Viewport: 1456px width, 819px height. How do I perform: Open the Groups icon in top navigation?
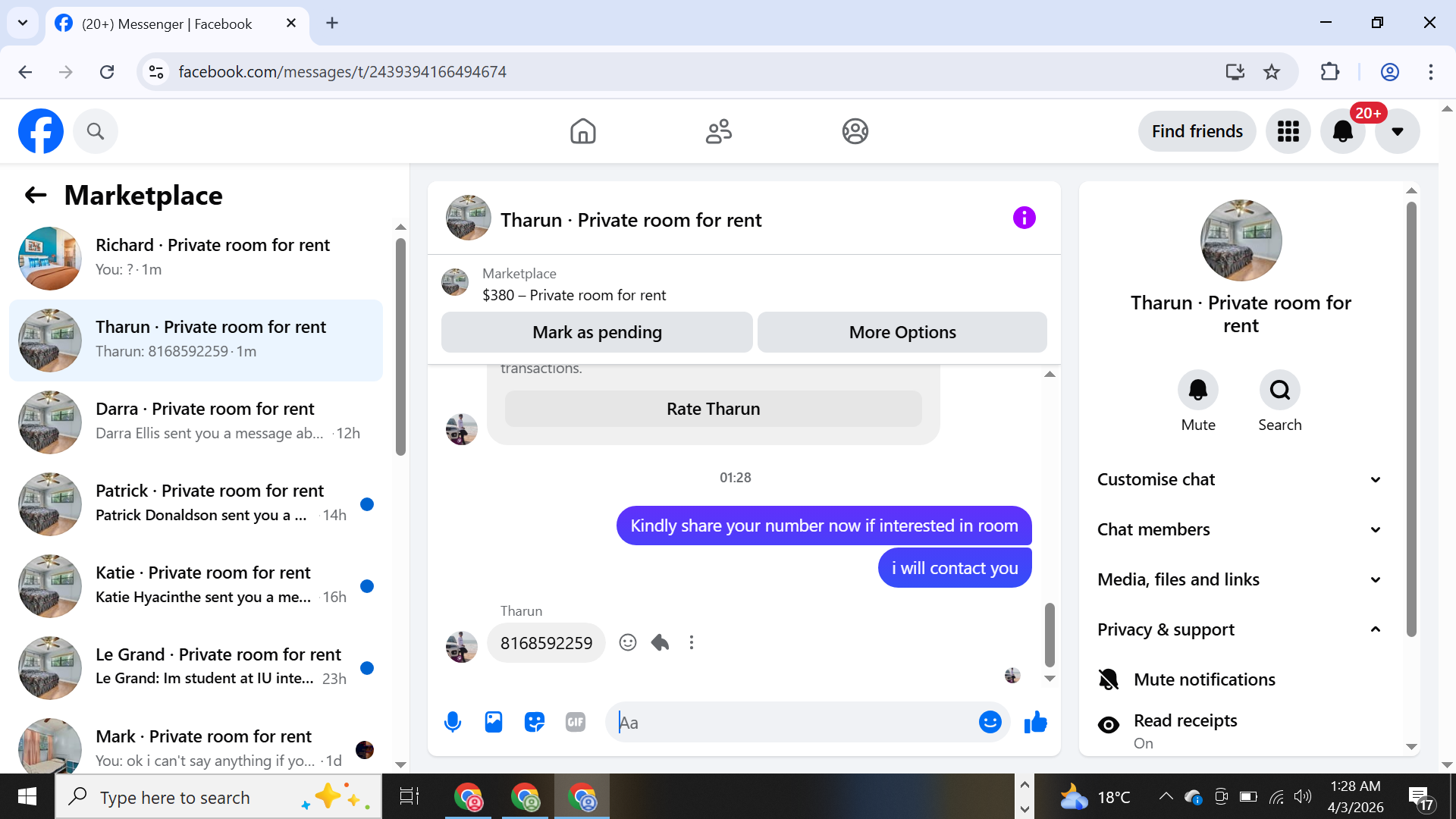[x=855, y=131]
